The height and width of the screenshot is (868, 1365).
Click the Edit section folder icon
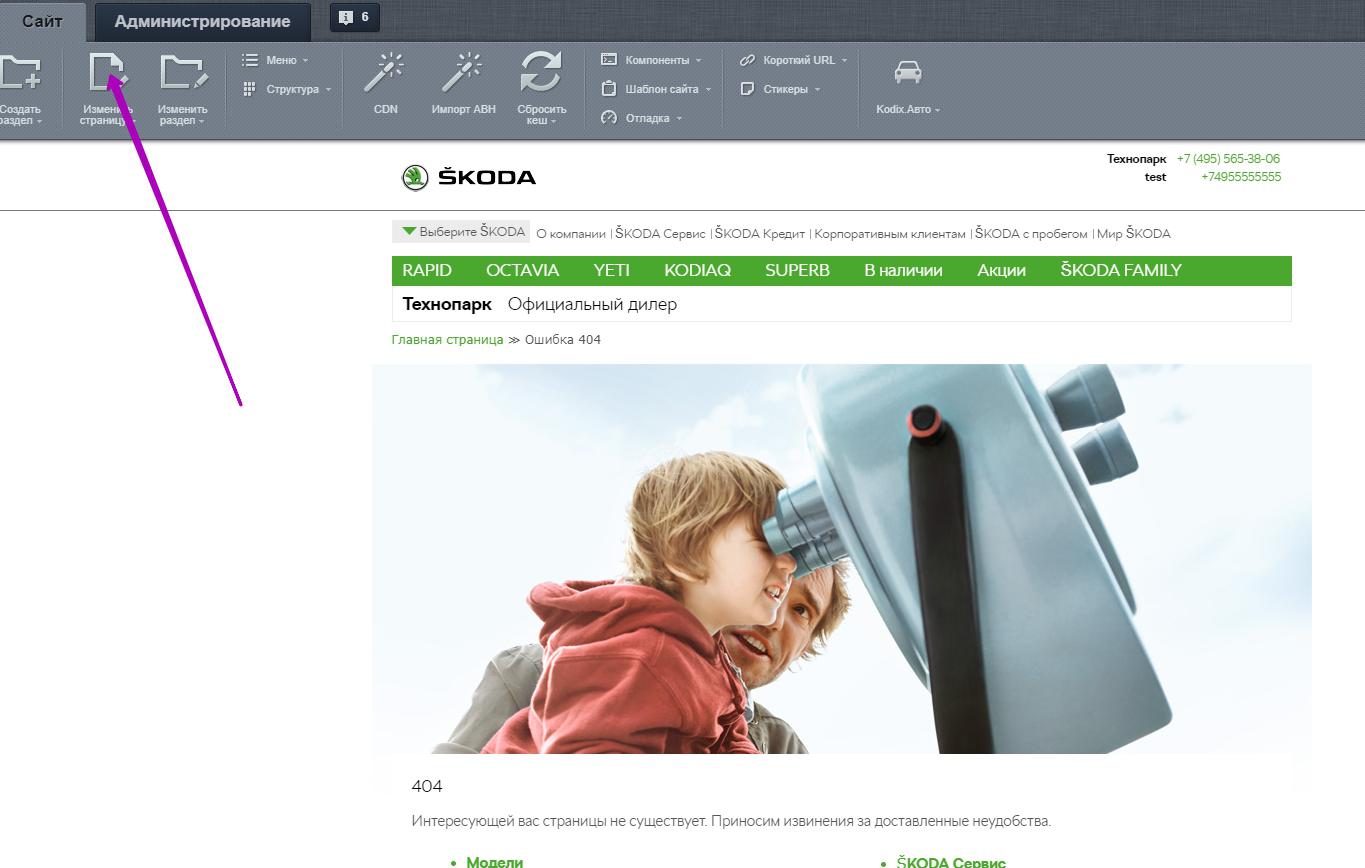184,73
